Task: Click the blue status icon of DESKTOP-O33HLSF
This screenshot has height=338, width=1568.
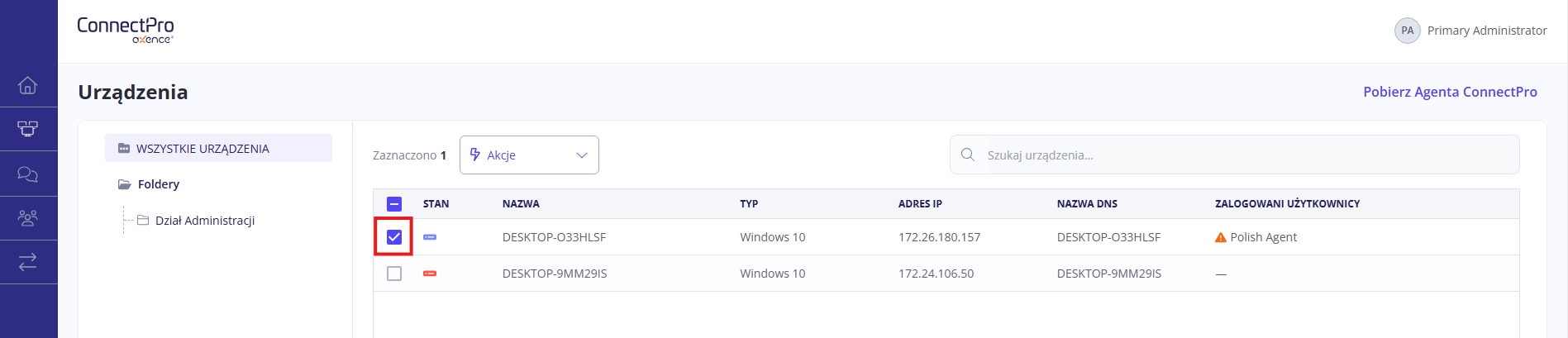Action: tap(430, 237)
